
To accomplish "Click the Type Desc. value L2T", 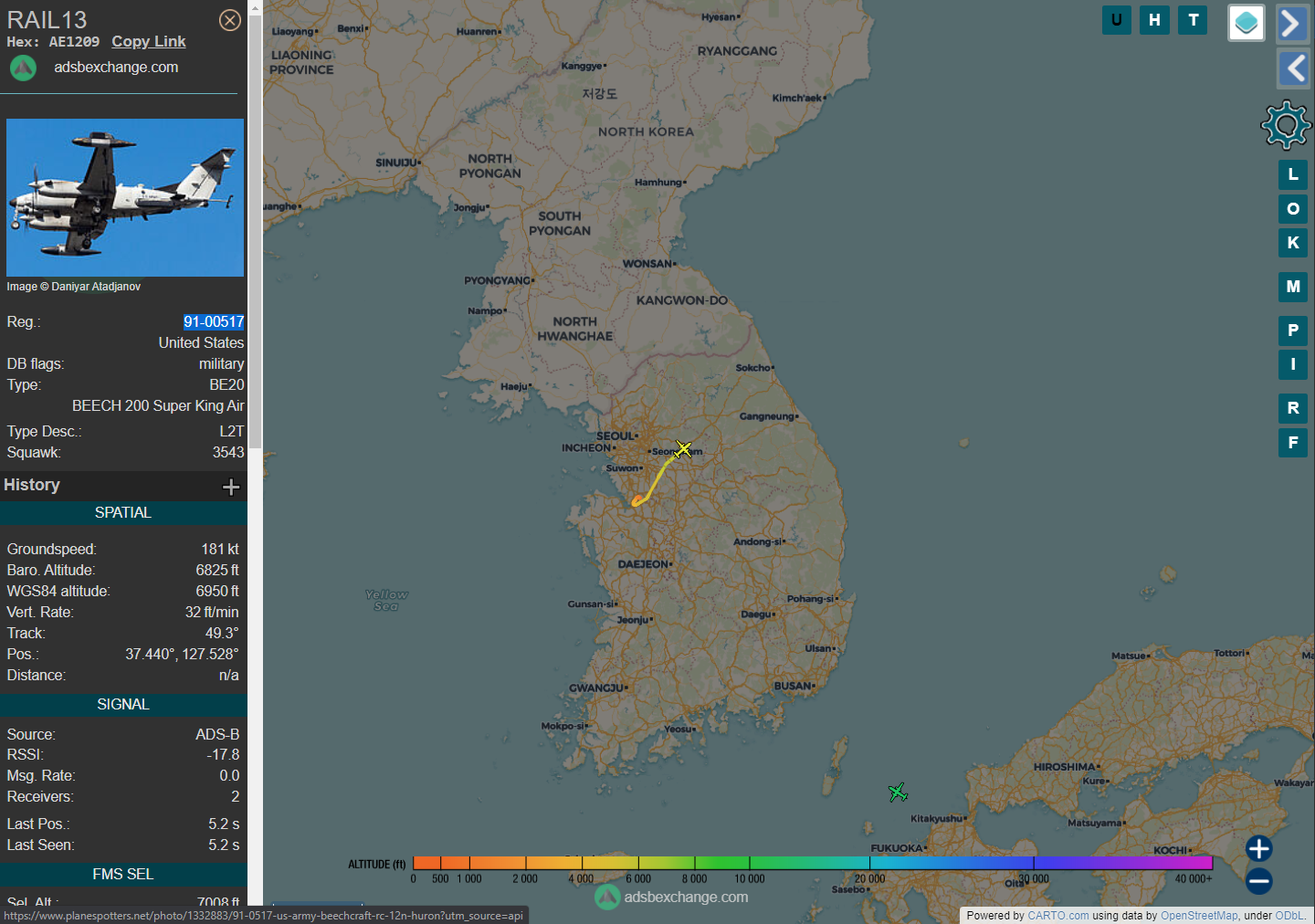I will 232,431.
